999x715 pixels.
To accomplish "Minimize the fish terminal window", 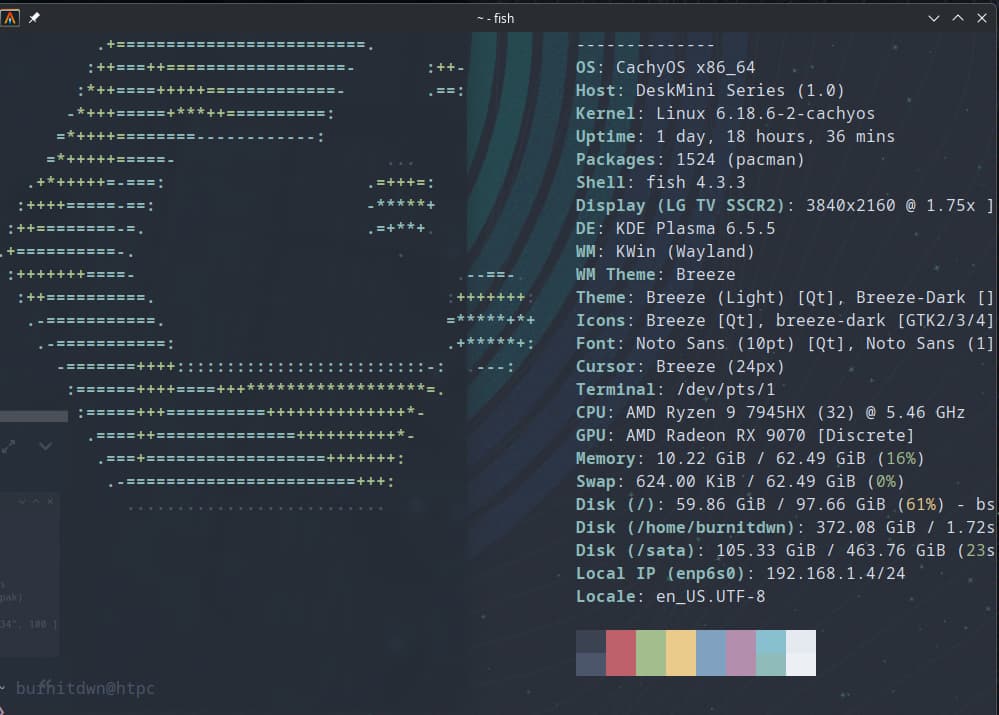I will click(934, 18).
